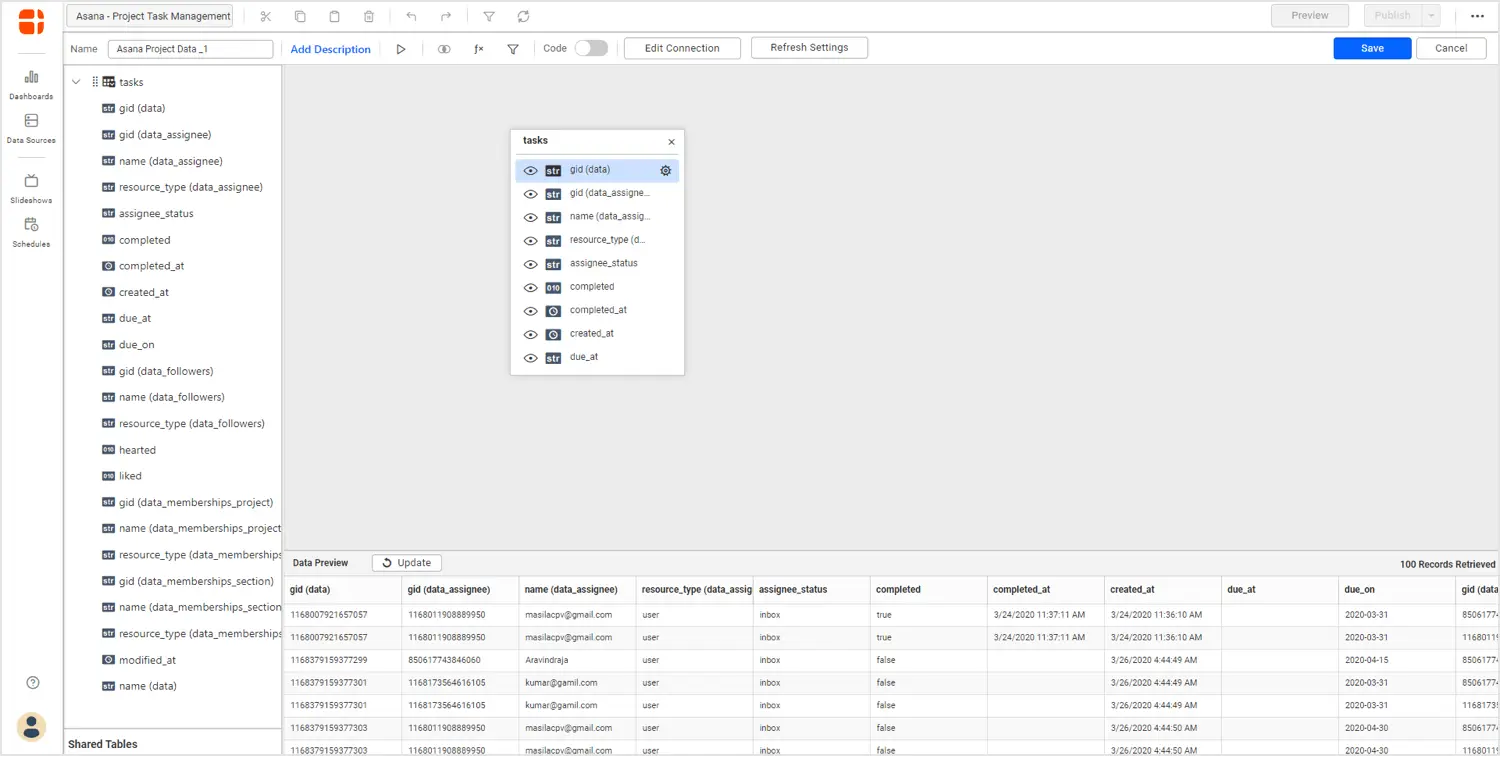Image resolution: width=1500 pixels, height=760 pixels.
Task: Collapse the tasks tree node
Action: coord(76,82)
